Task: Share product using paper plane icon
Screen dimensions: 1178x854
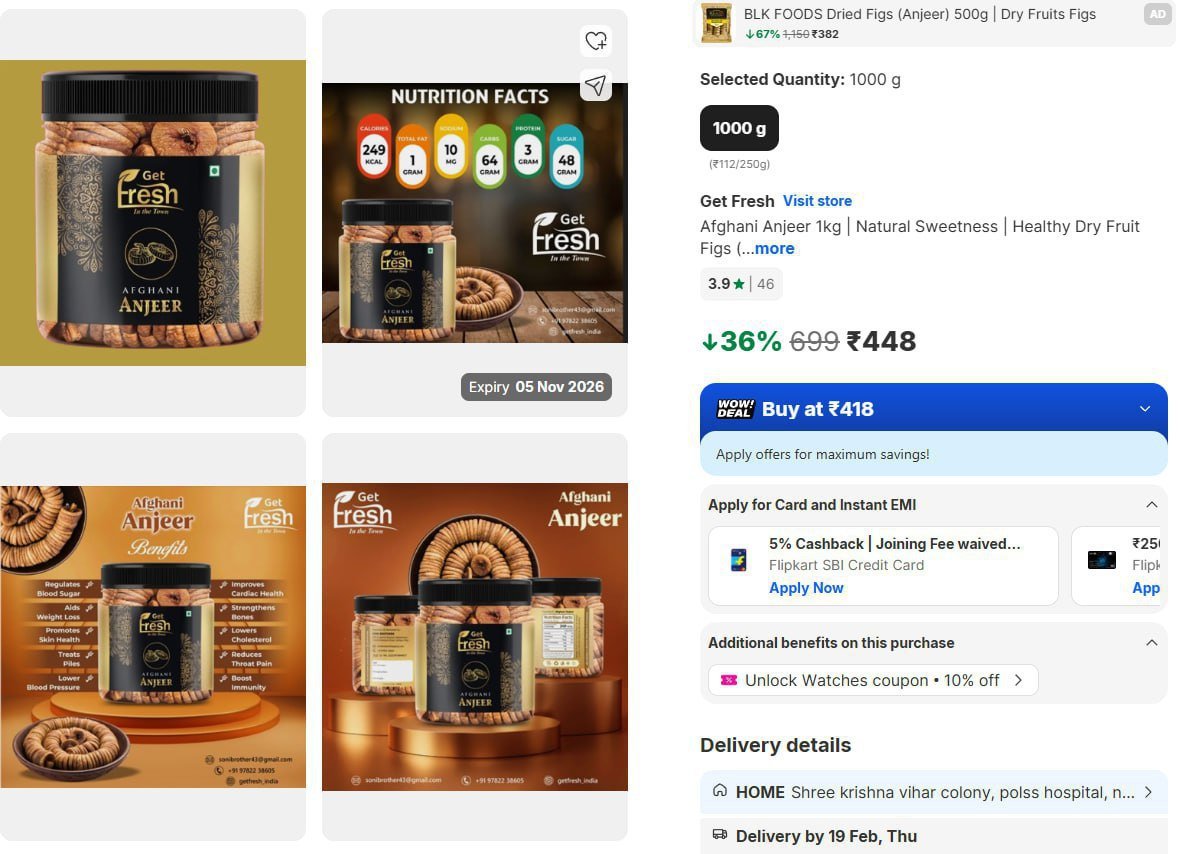Action: 596,86
